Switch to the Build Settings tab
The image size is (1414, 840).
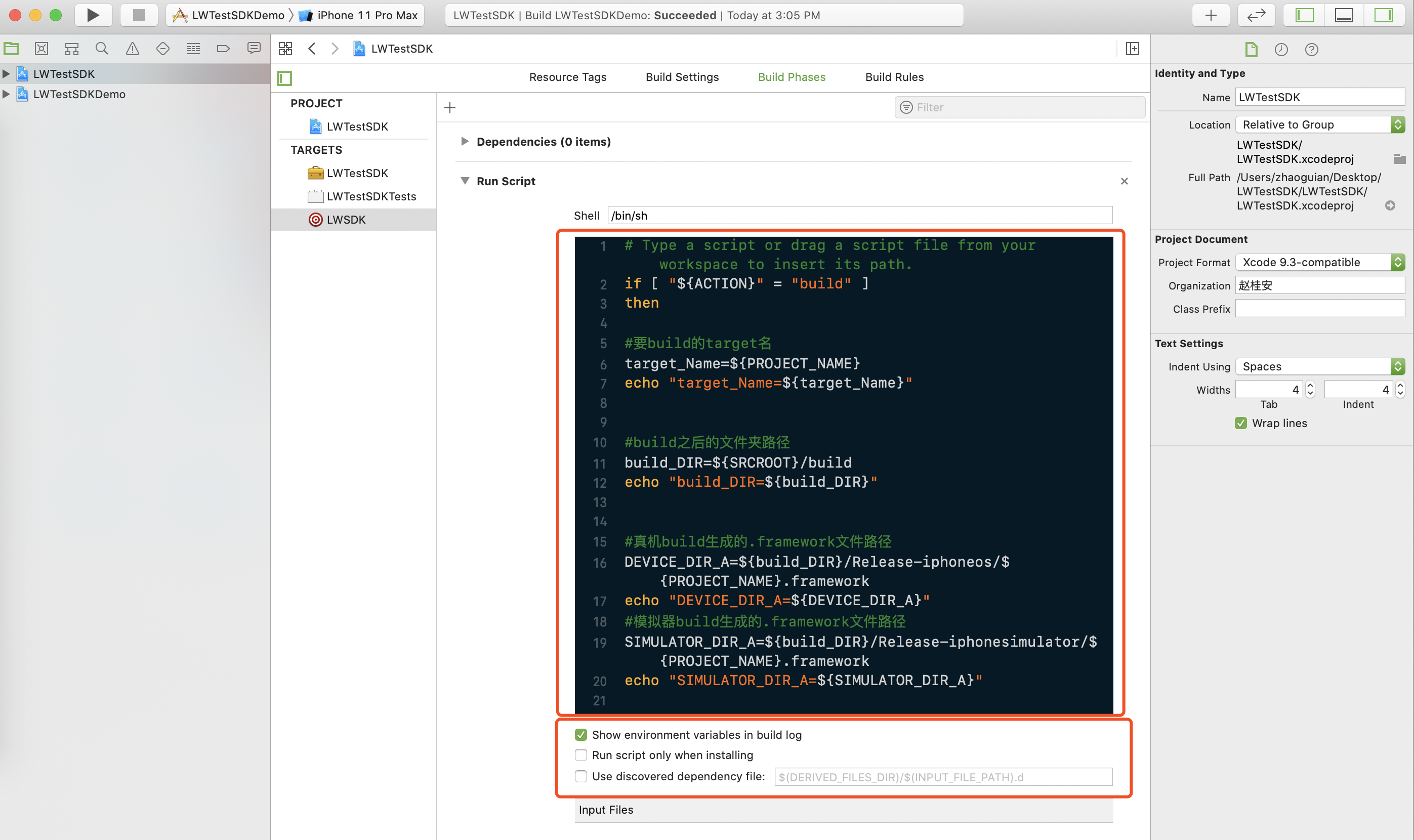pyautogui.click(x=682, y=77)
